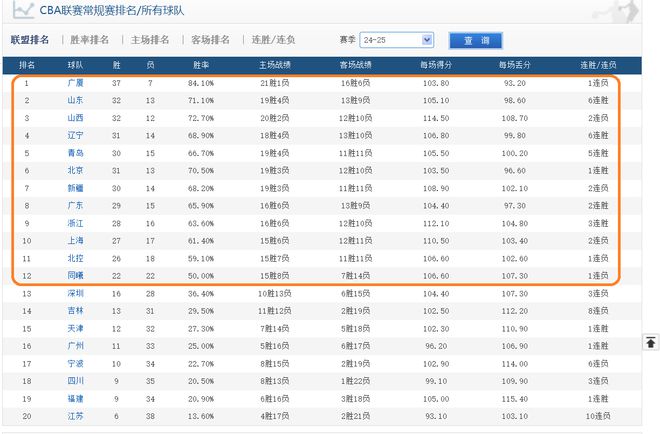The height and width of the screenshot is (434, 660).
Task: Open the 广州 team link
Action: pos(75,346)
